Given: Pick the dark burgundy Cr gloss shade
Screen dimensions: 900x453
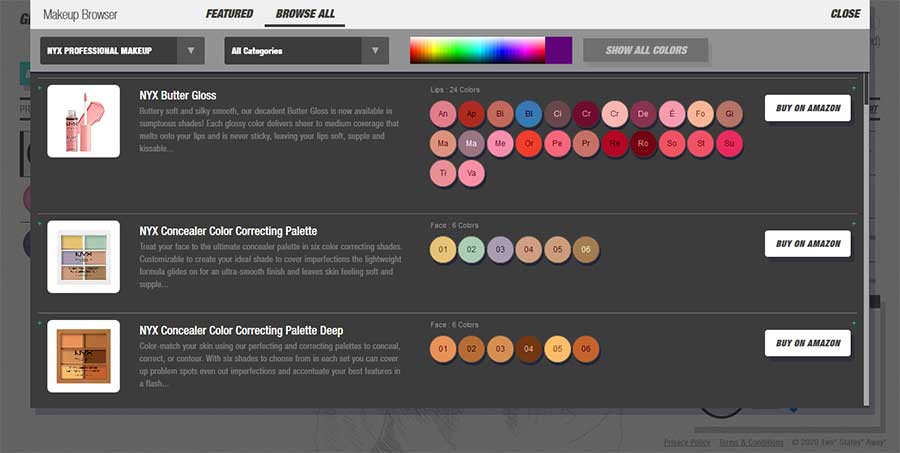Looking at the screenshot, I should 586,114.
